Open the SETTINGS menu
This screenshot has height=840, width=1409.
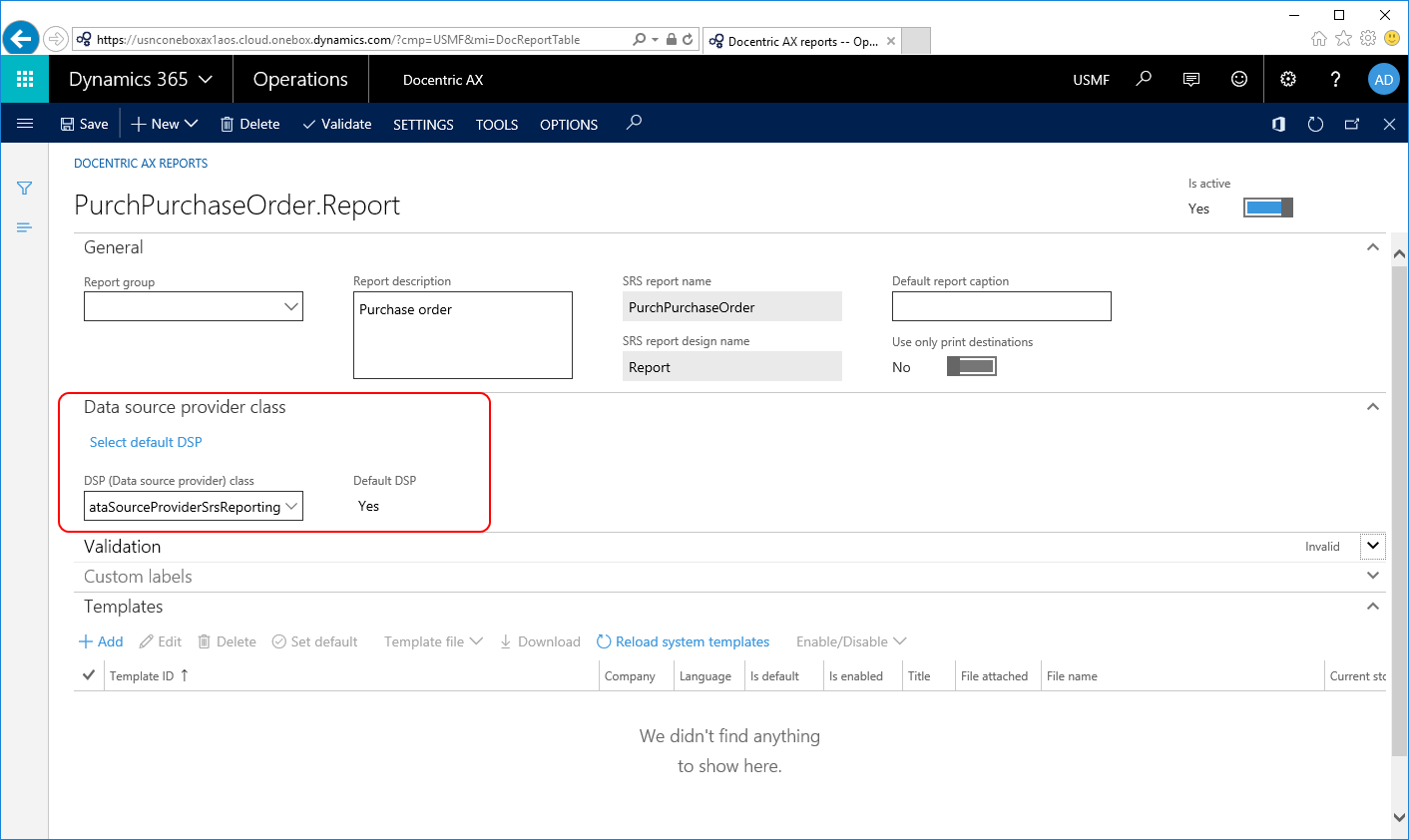click(423, 125)
